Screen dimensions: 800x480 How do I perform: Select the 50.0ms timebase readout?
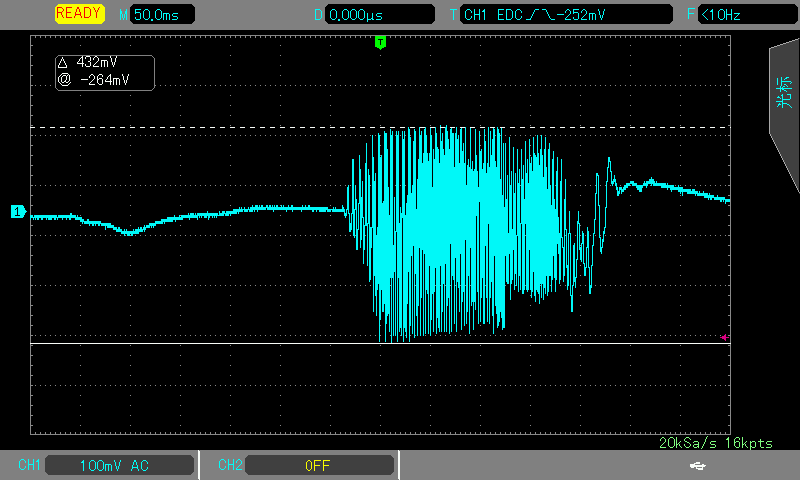coord(162,15)
